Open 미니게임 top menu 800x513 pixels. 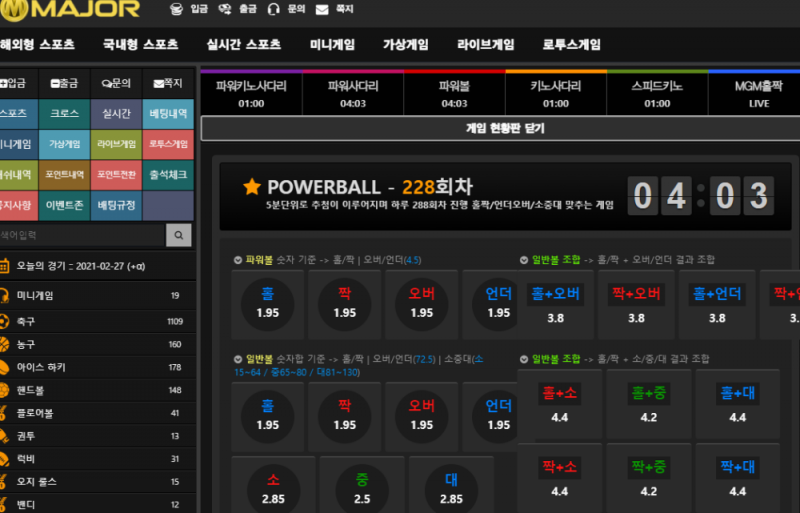(332, 45)
